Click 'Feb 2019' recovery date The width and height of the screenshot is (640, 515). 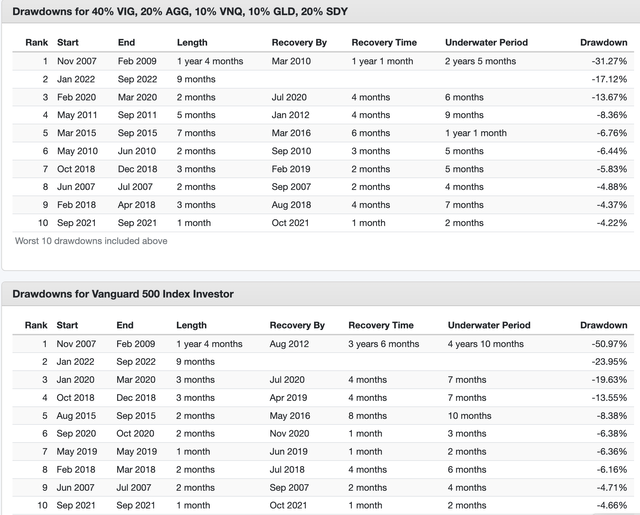click(291, 169)
